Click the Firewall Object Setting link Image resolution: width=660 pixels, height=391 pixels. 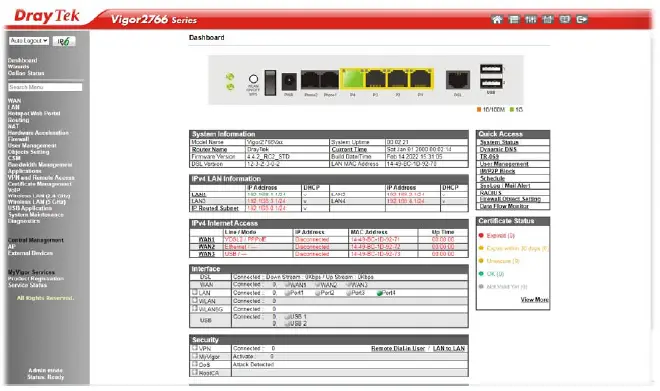(x=510, y=199)
